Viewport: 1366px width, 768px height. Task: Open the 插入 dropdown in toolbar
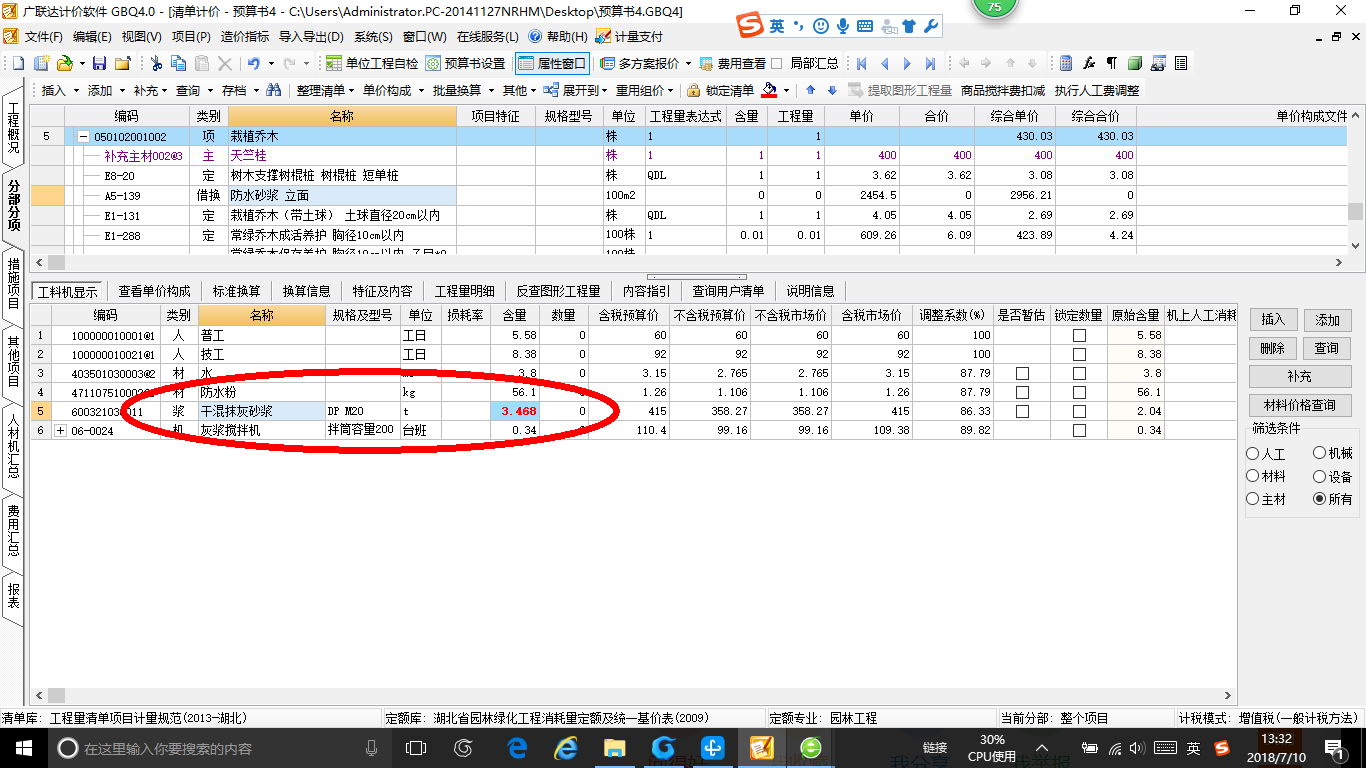pos(60,90)
